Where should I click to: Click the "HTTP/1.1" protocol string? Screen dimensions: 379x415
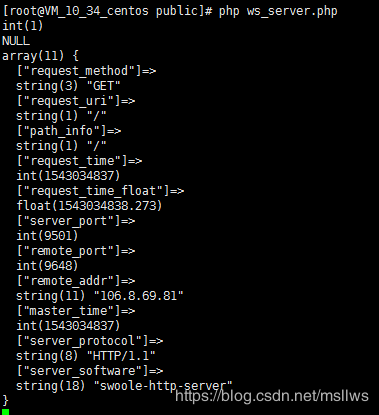pyautogui.click(x=121, y=356)
